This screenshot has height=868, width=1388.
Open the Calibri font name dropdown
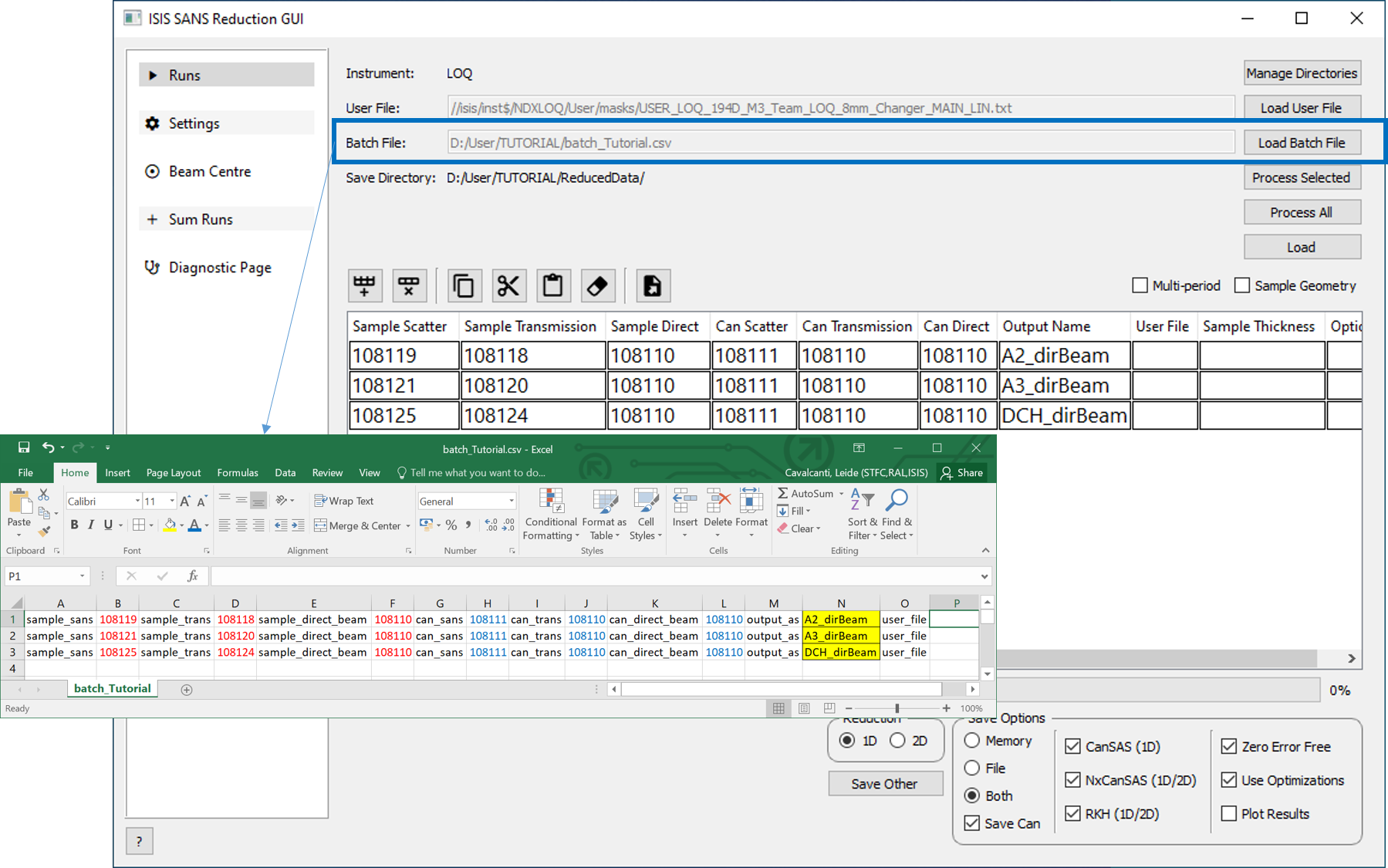pyautogui.click(x=137, y=502)
